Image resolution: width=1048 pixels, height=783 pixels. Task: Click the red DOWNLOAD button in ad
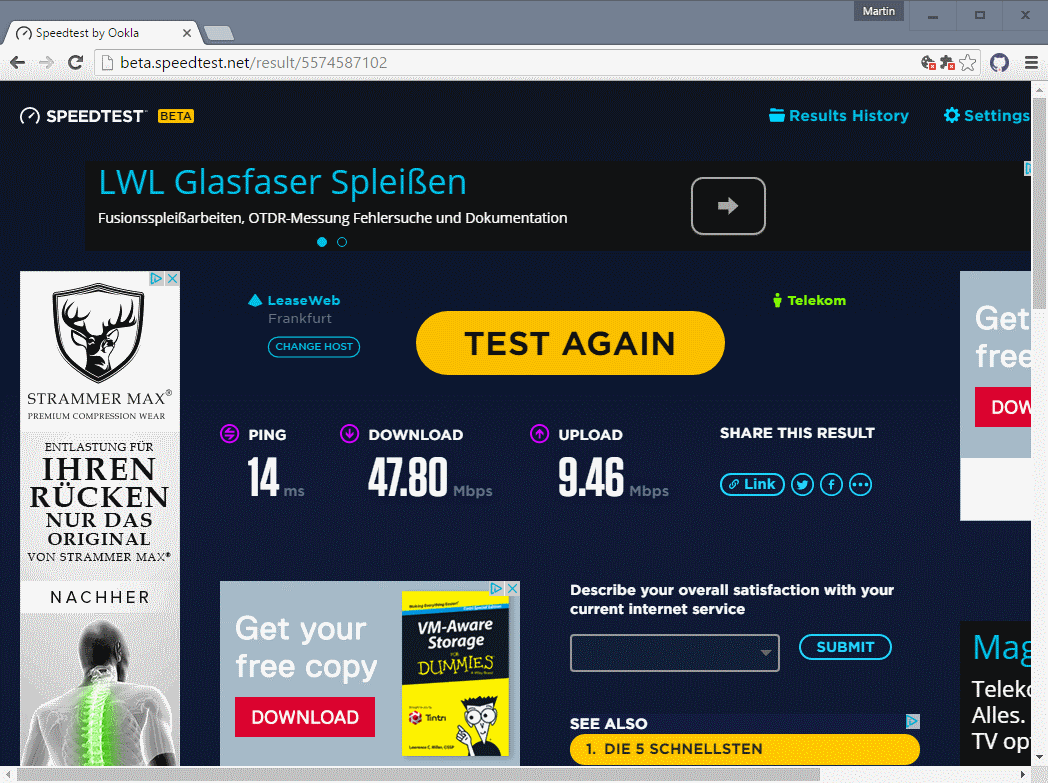tap(305, 717)
